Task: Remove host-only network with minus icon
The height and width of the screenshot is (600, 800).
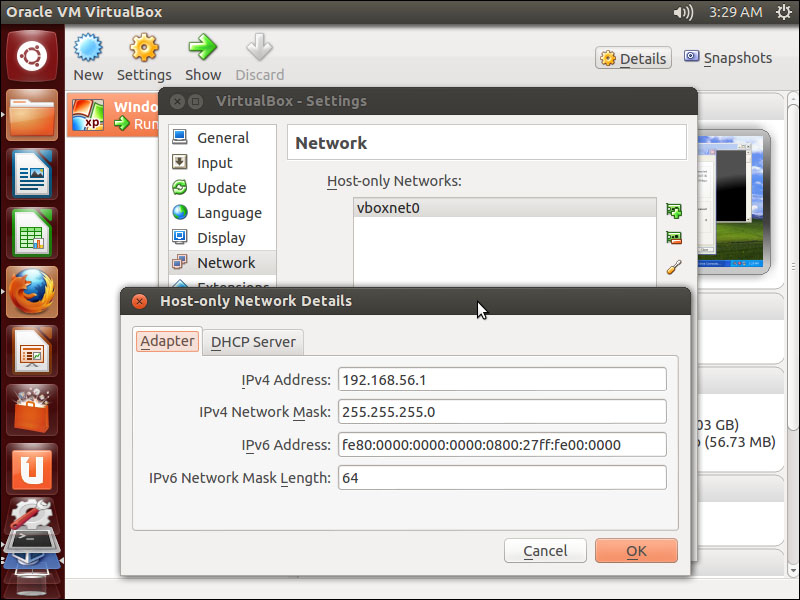Action: tap(674, 238)
